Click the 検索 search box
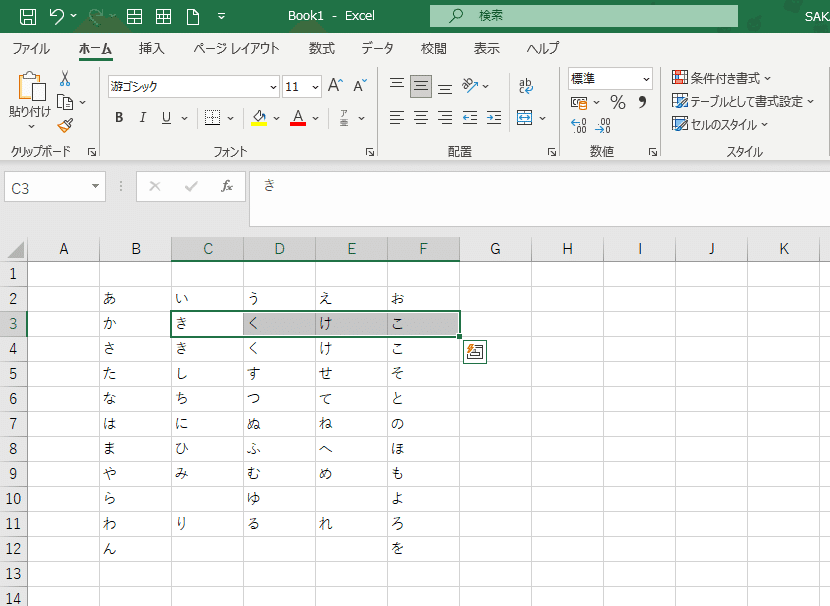Screen dimensions: 830x606 tap(584, 16)
